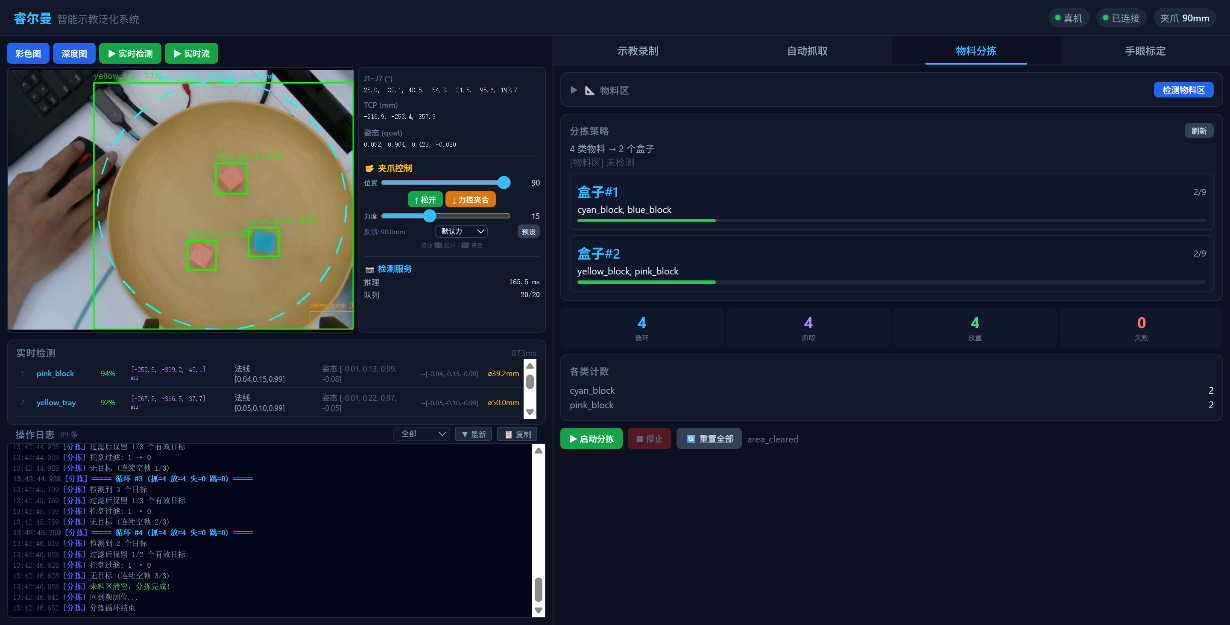Open the 全部 log filter dropdown
1230x625 pixels.
click(420, 434)
